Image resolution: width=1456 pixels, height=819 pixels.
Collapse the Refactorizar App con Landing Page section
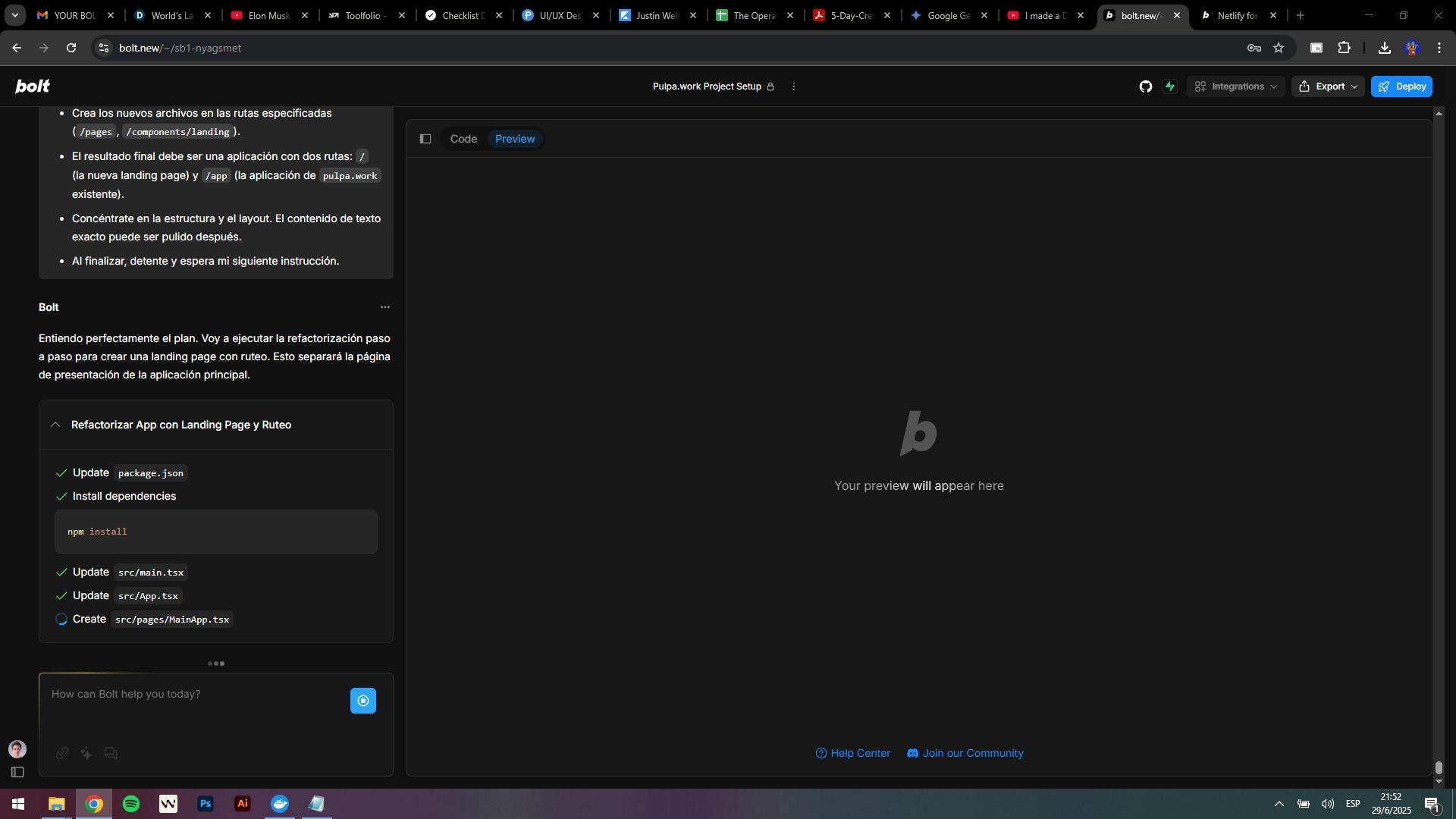(x=55, y=425)
